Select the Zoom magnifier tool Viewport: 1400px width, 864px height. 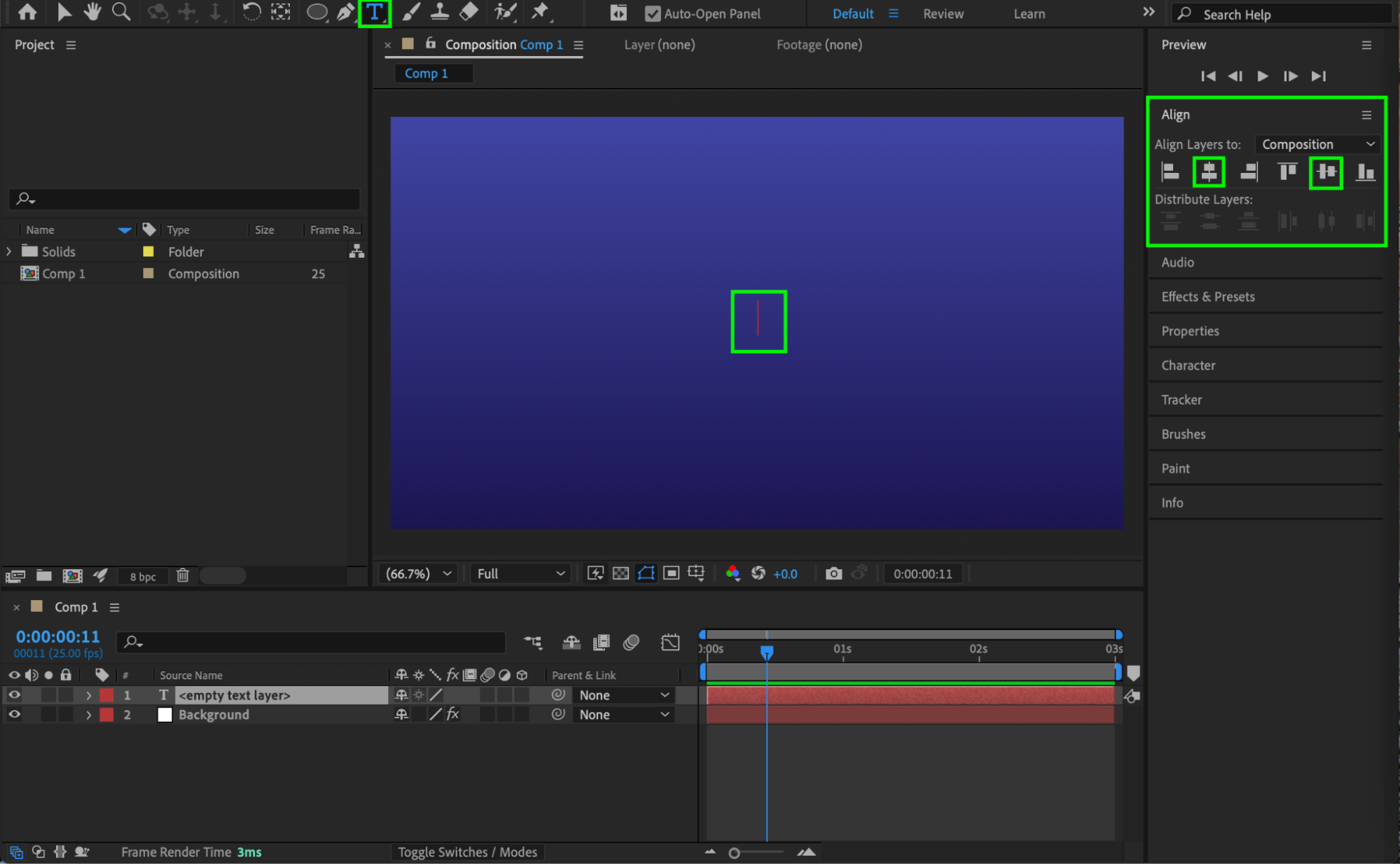(121, 12)
